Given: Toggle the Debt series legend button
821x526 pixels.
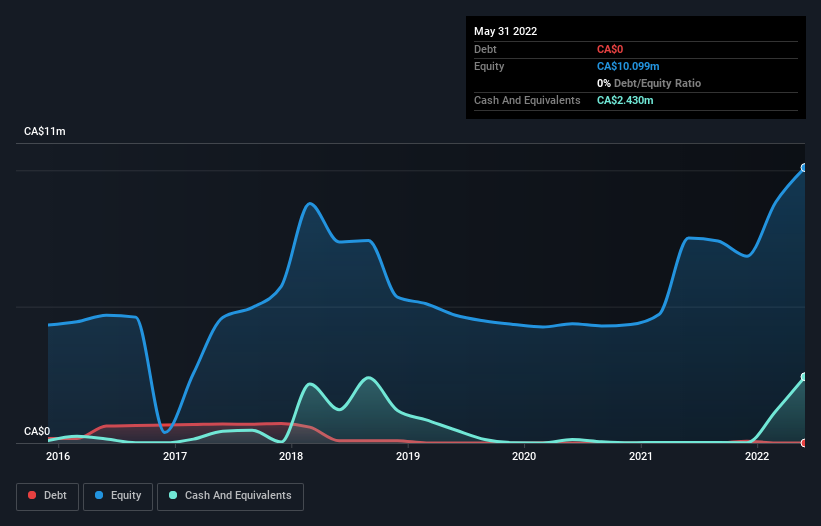Looking at the screenshot, I should [48, 496].
